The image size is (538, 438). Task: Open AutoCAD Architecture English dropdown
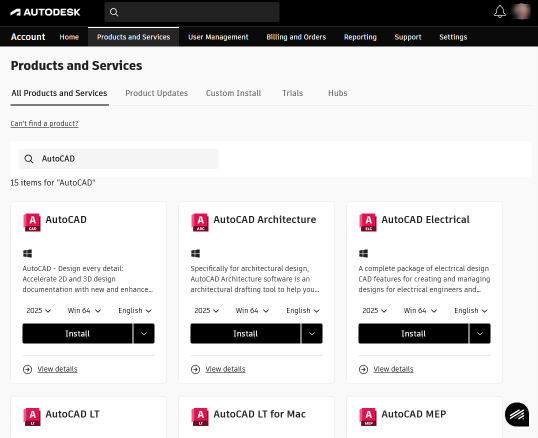point(303,310)
